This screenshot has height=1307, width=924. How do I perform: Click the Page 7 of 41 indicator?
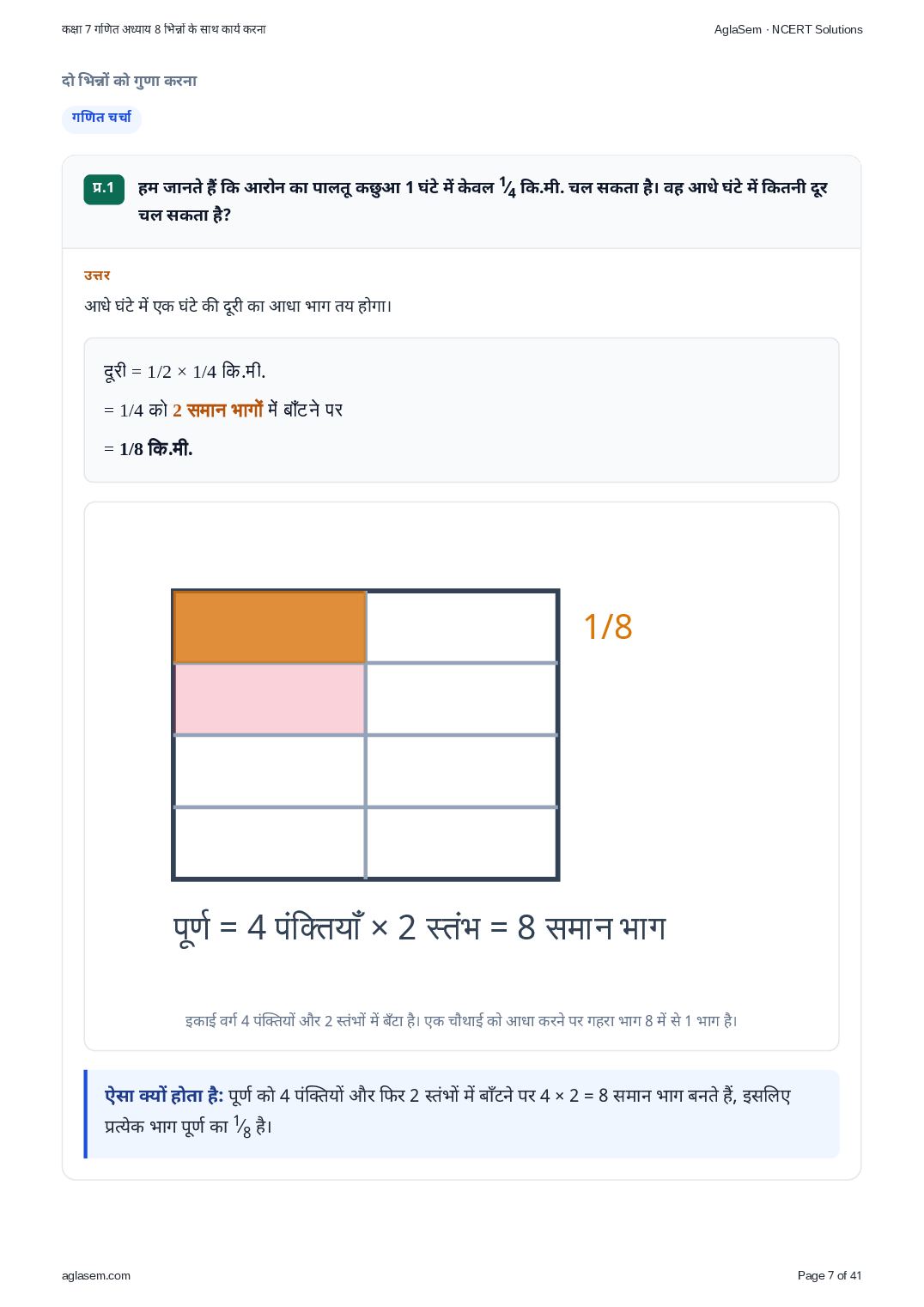point(830,1275)
